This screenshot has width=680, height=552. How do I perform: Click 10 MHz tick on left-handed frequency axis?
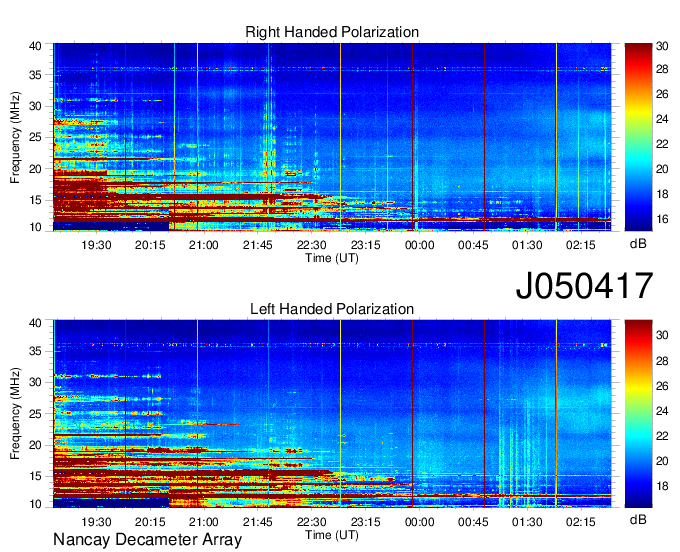click(x=35, y=504)
